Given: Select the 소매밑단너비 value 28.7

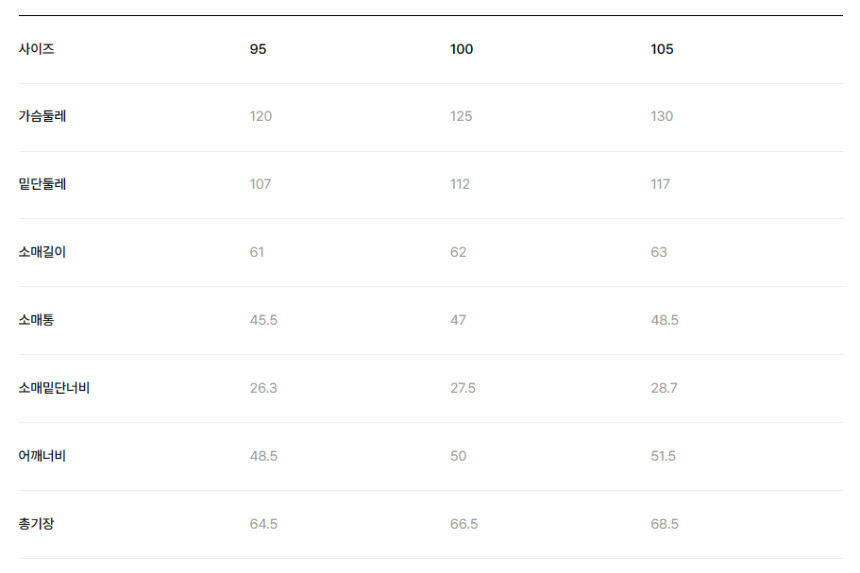Looking at the screenshot, I should pyautogui.click(x=664, y=388).
